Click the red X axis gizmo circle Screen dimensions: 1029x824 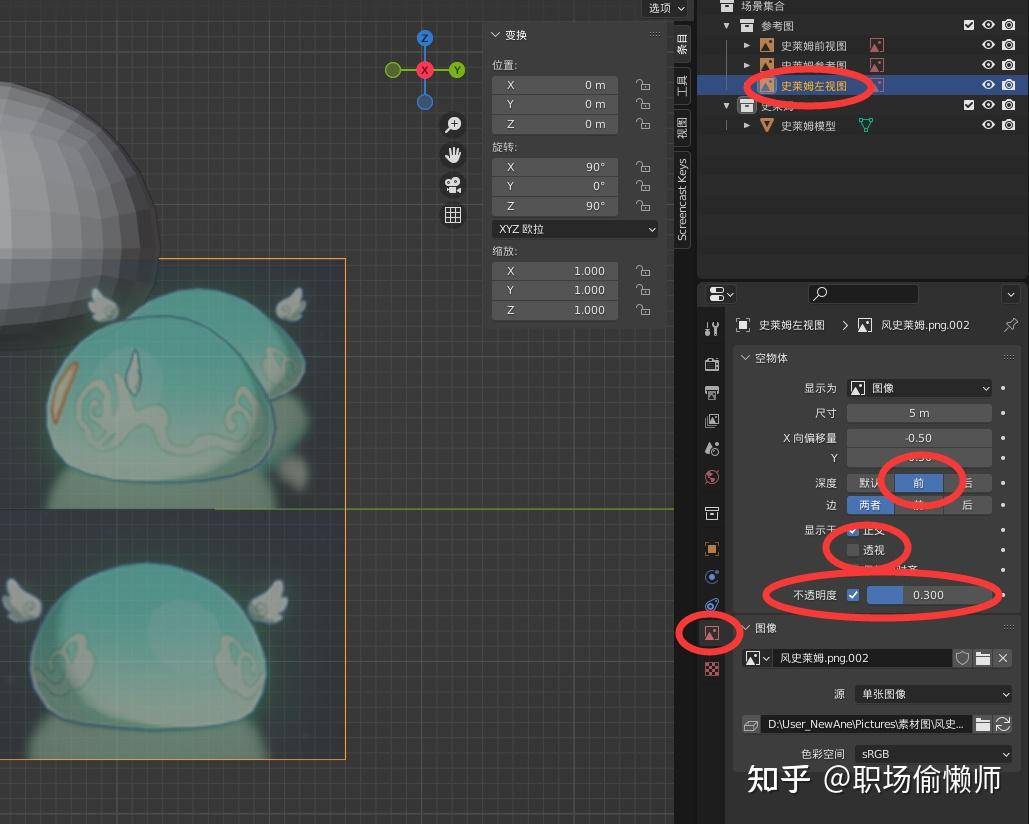(425, 70)
